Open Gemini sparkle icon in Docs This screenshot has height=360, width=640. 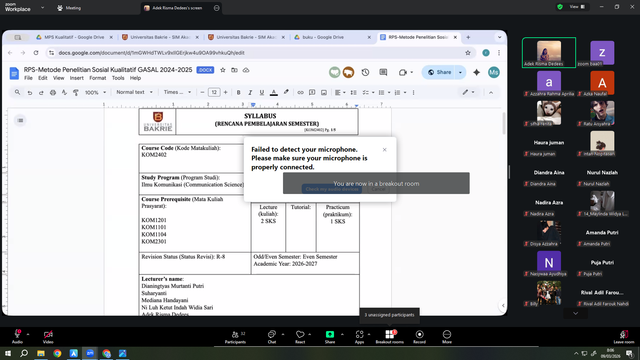click(476, 72)
